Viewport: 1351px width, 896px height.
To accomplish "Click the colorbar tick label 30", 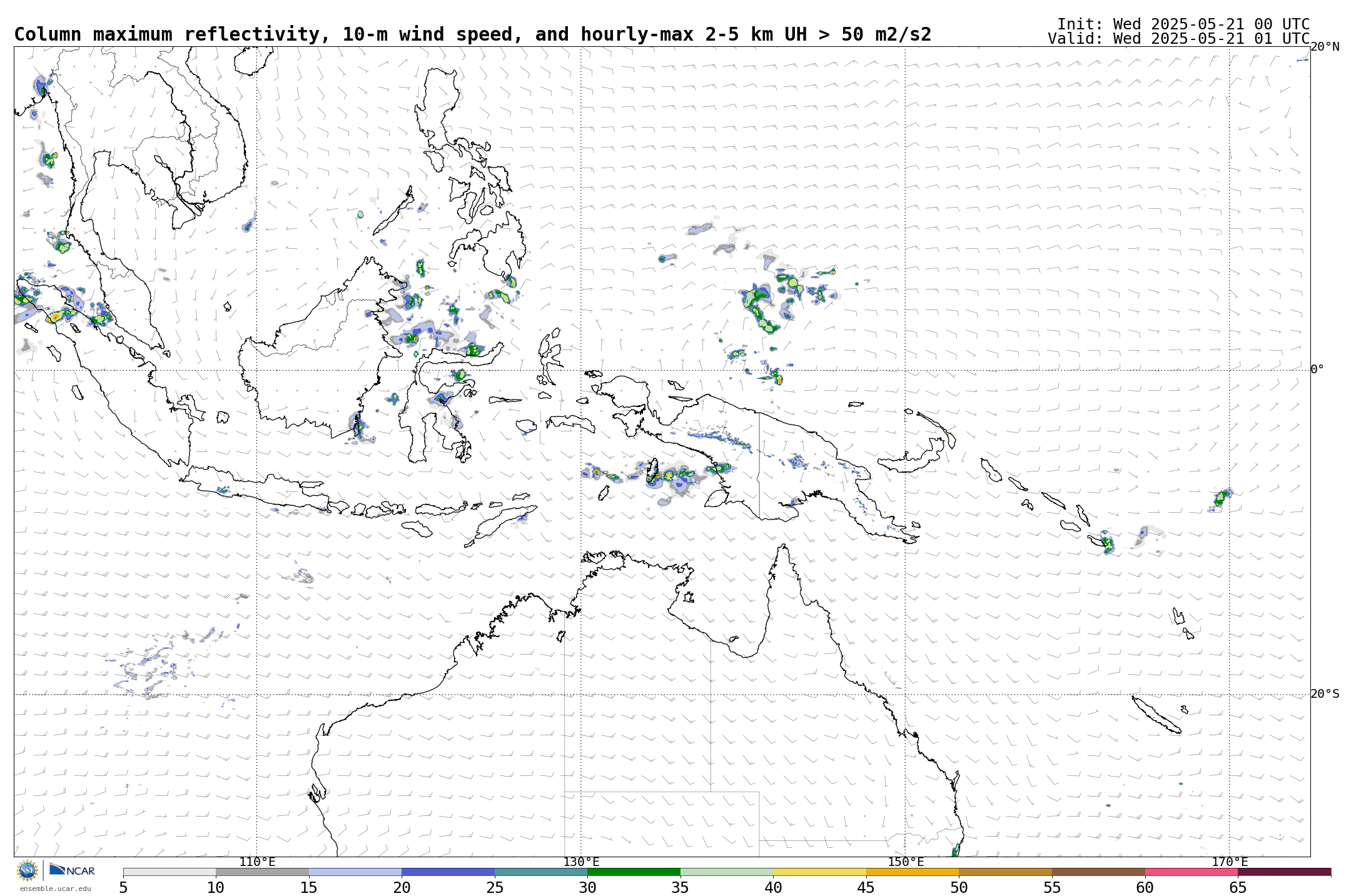I will (x=587, y=888).
